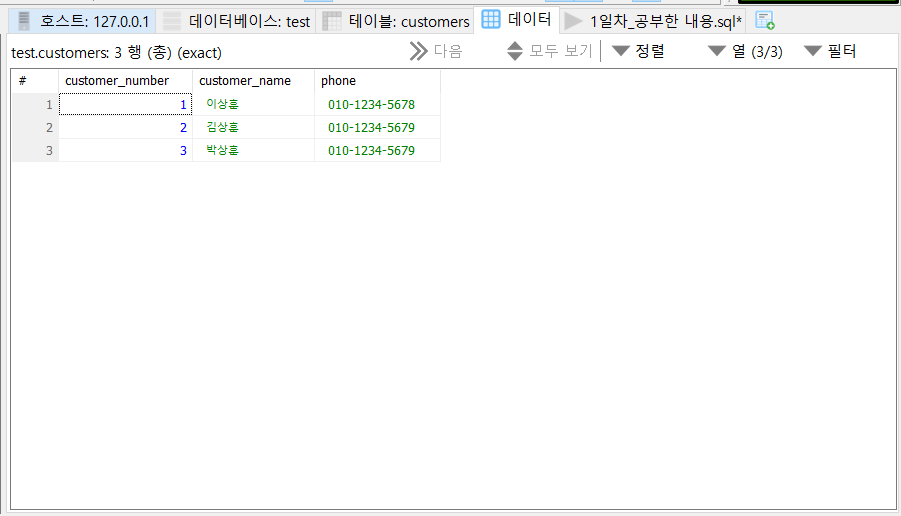Select phone cell 010-1234-5679 in 김상훈 row
Screen dimensions: 901x516
[x=378, y=127]
